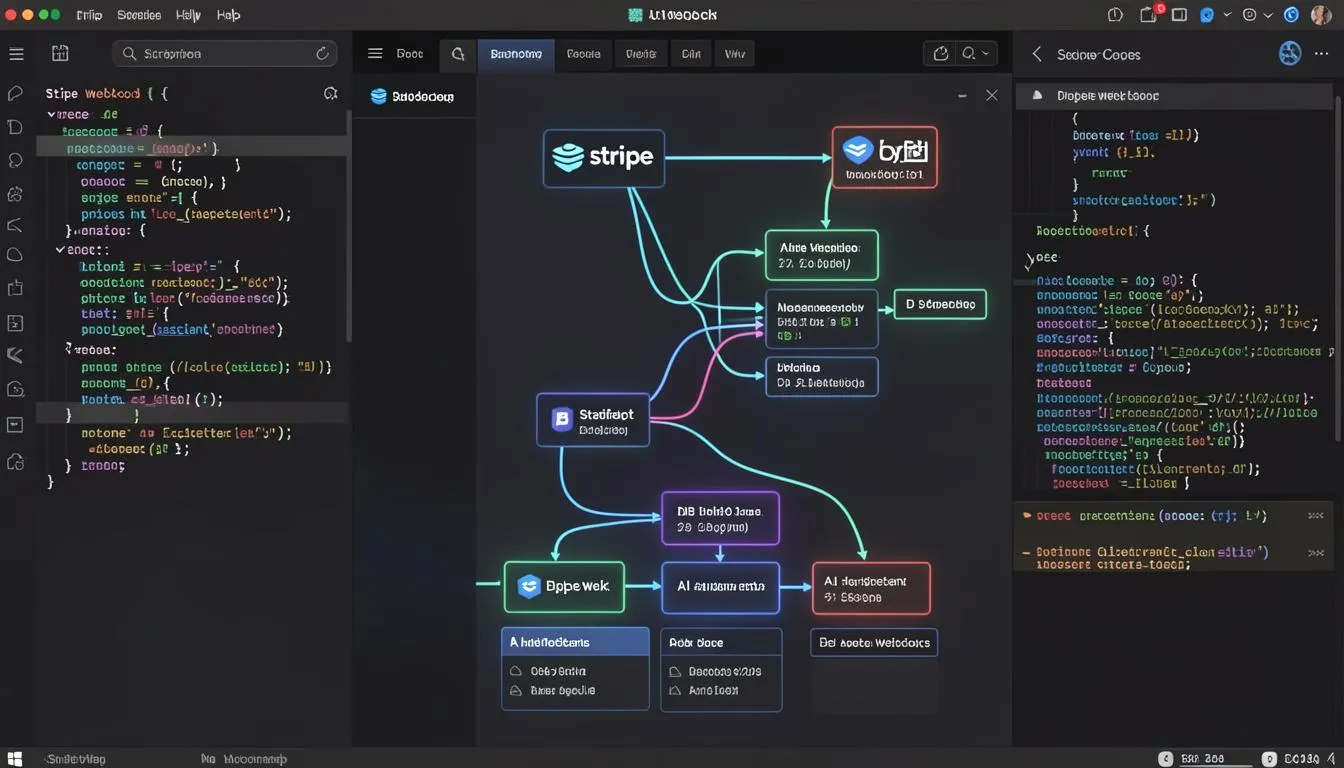Click the refresh icon inside the search field

pyautogui.click(x=322, y=54)
